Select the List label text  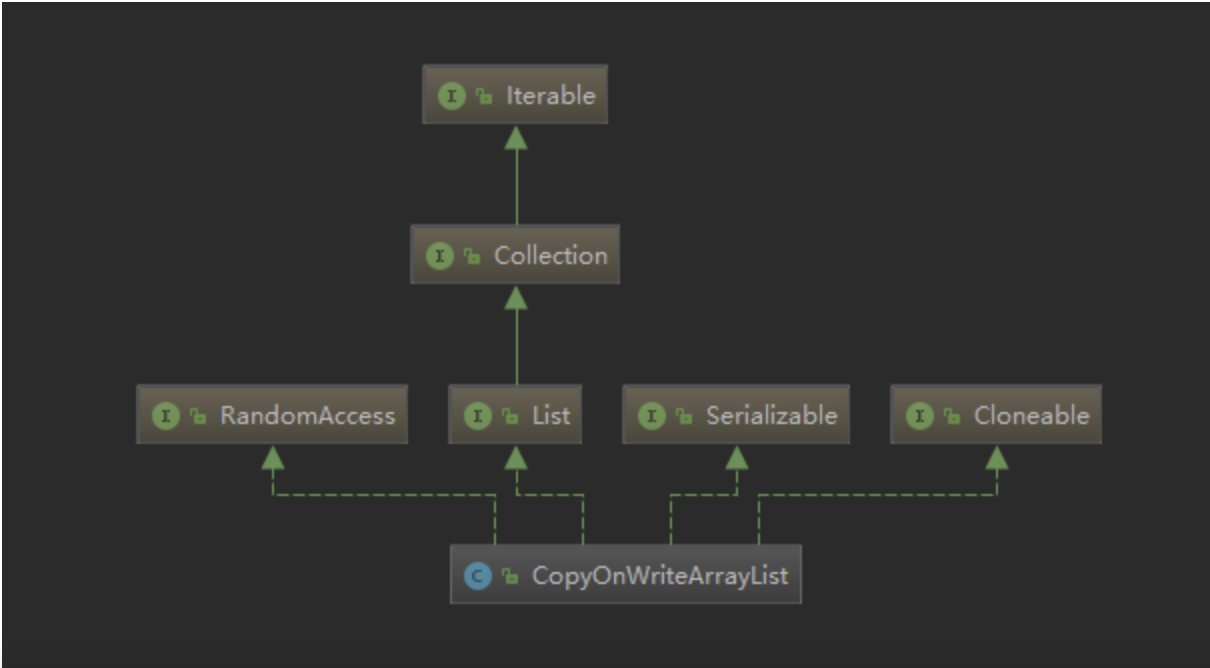[x=550, y=416]
